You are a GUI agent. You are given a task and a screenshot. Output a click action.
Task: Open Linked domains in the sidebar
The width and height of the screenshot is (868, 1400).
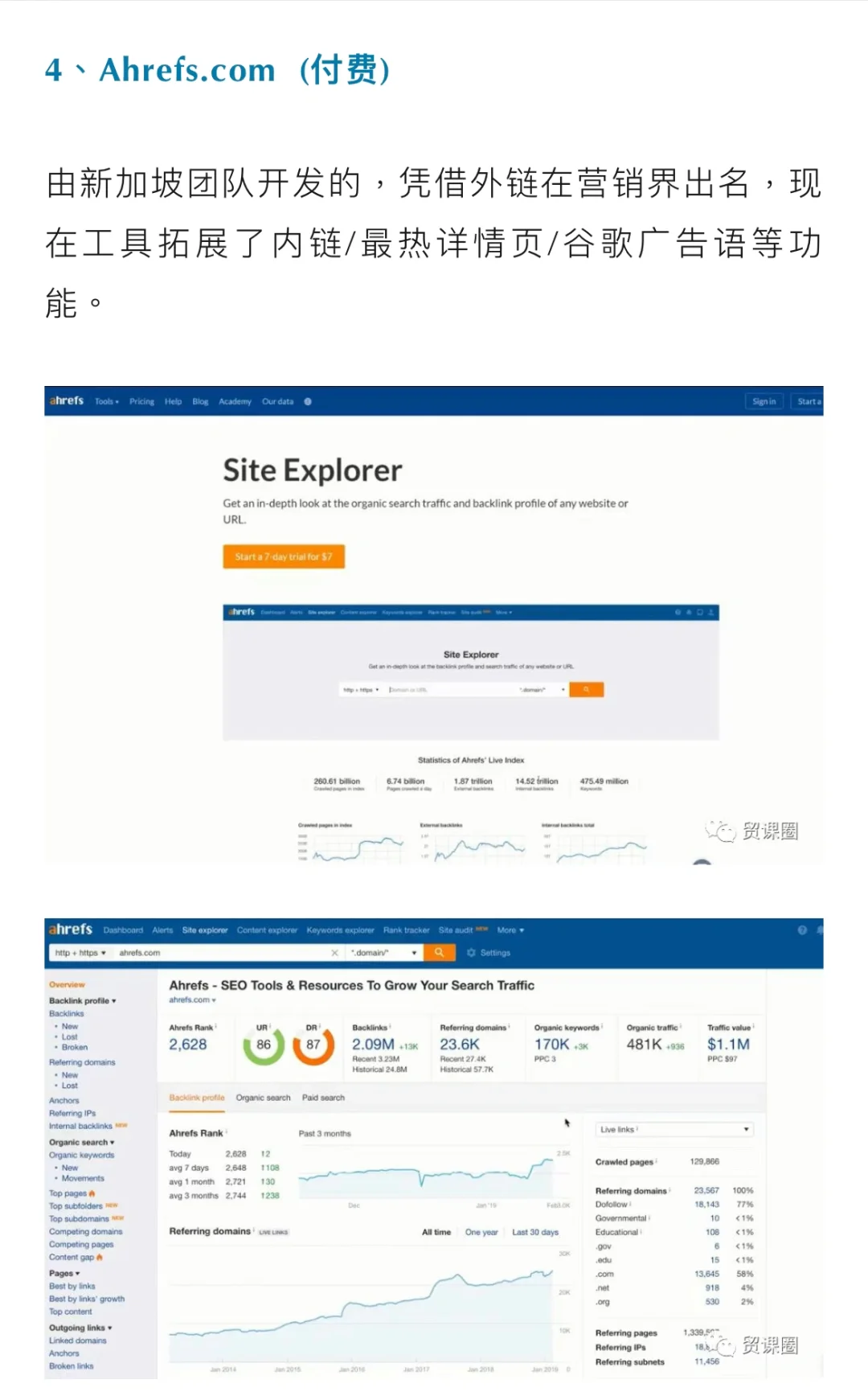click(x=77, y=1341)
